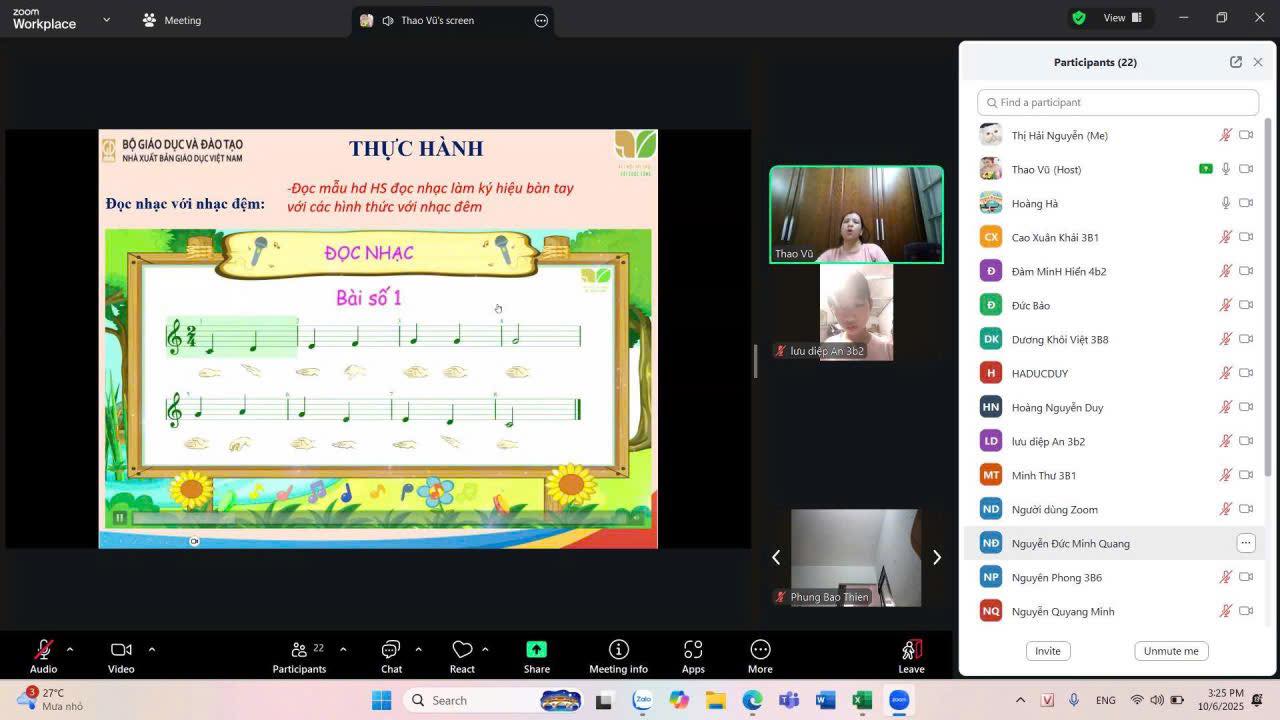Click the Unmute me button

pos(1171,651)
